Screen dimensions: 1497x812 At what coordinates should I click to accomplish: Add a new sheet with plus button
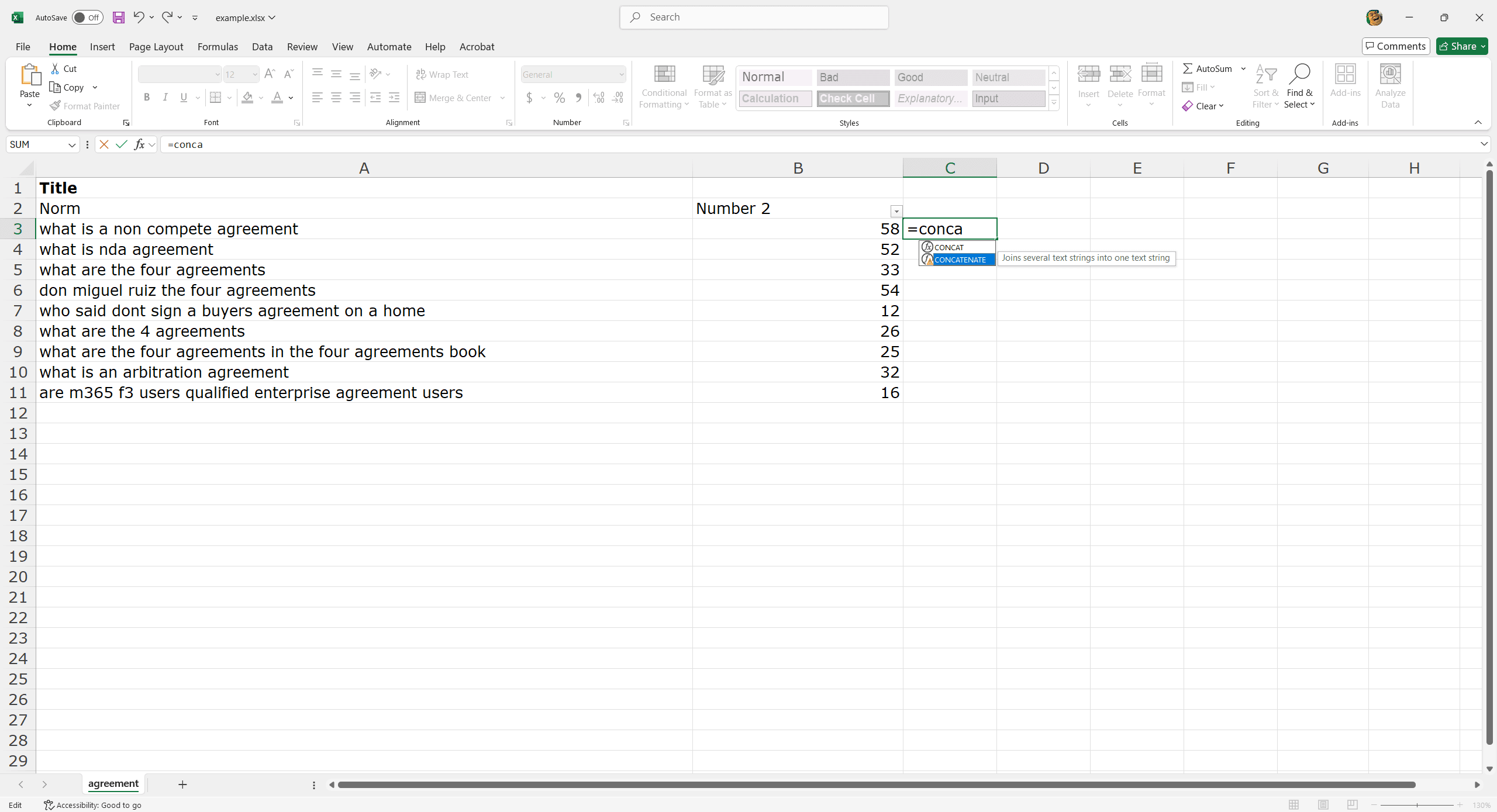tap(182, 784)
